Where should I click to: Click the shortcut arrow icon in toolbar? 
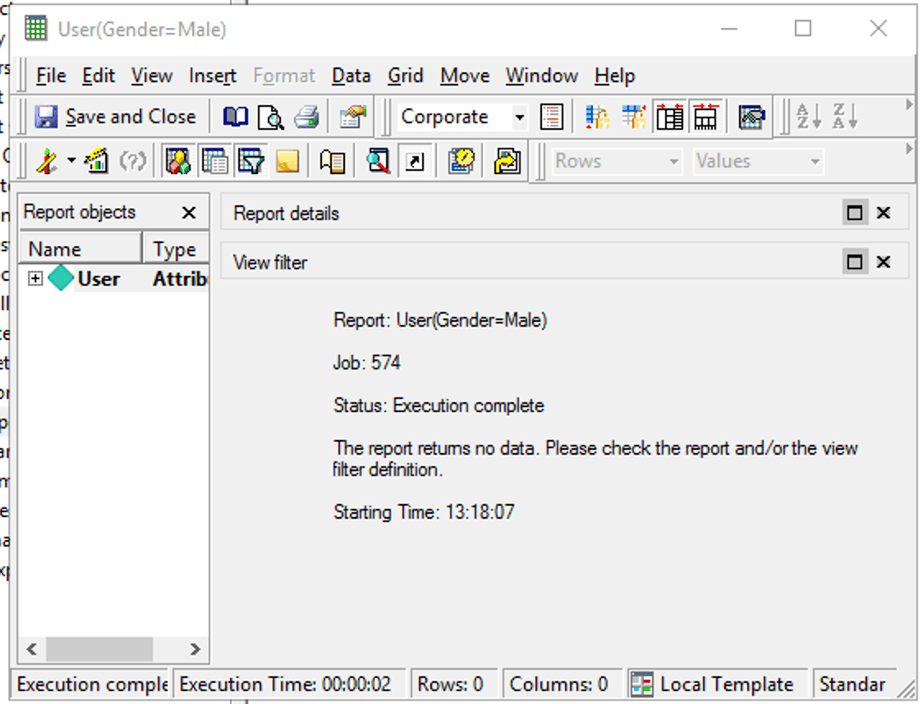[x=414, y=161]
